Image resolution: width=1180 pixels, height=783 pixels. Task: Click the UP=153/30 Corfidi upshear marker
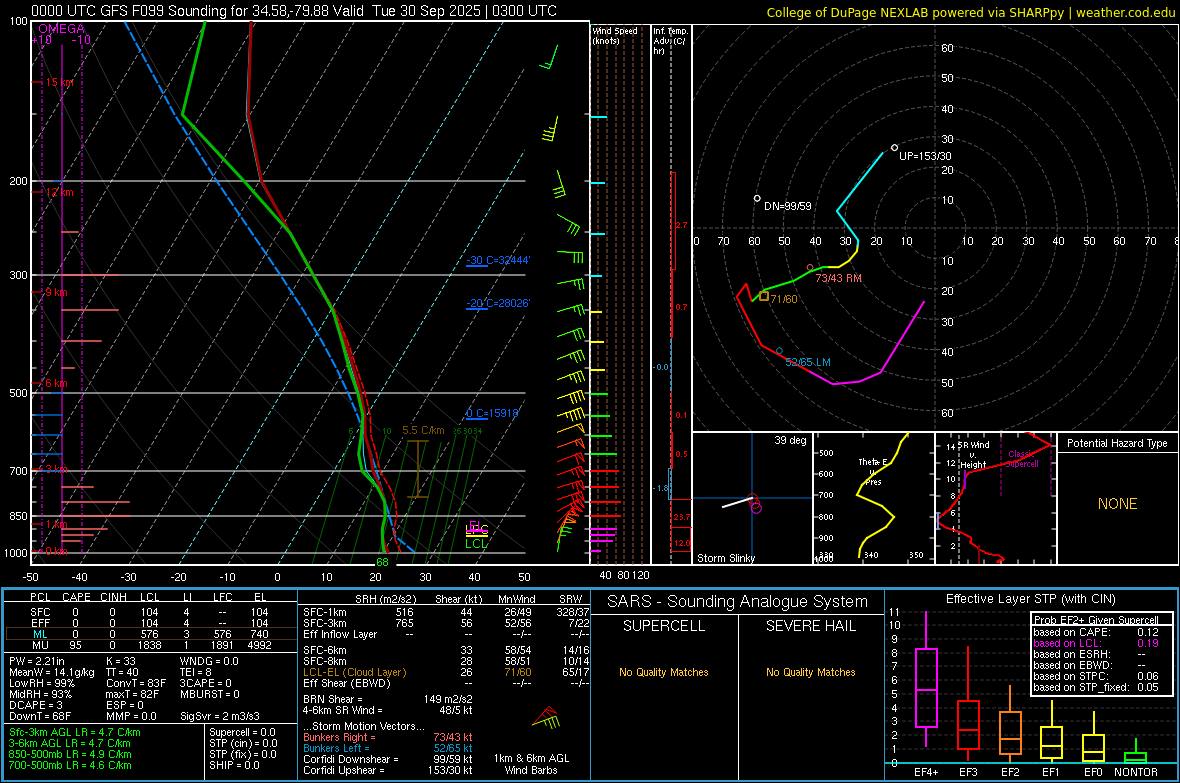click(894, 148)
